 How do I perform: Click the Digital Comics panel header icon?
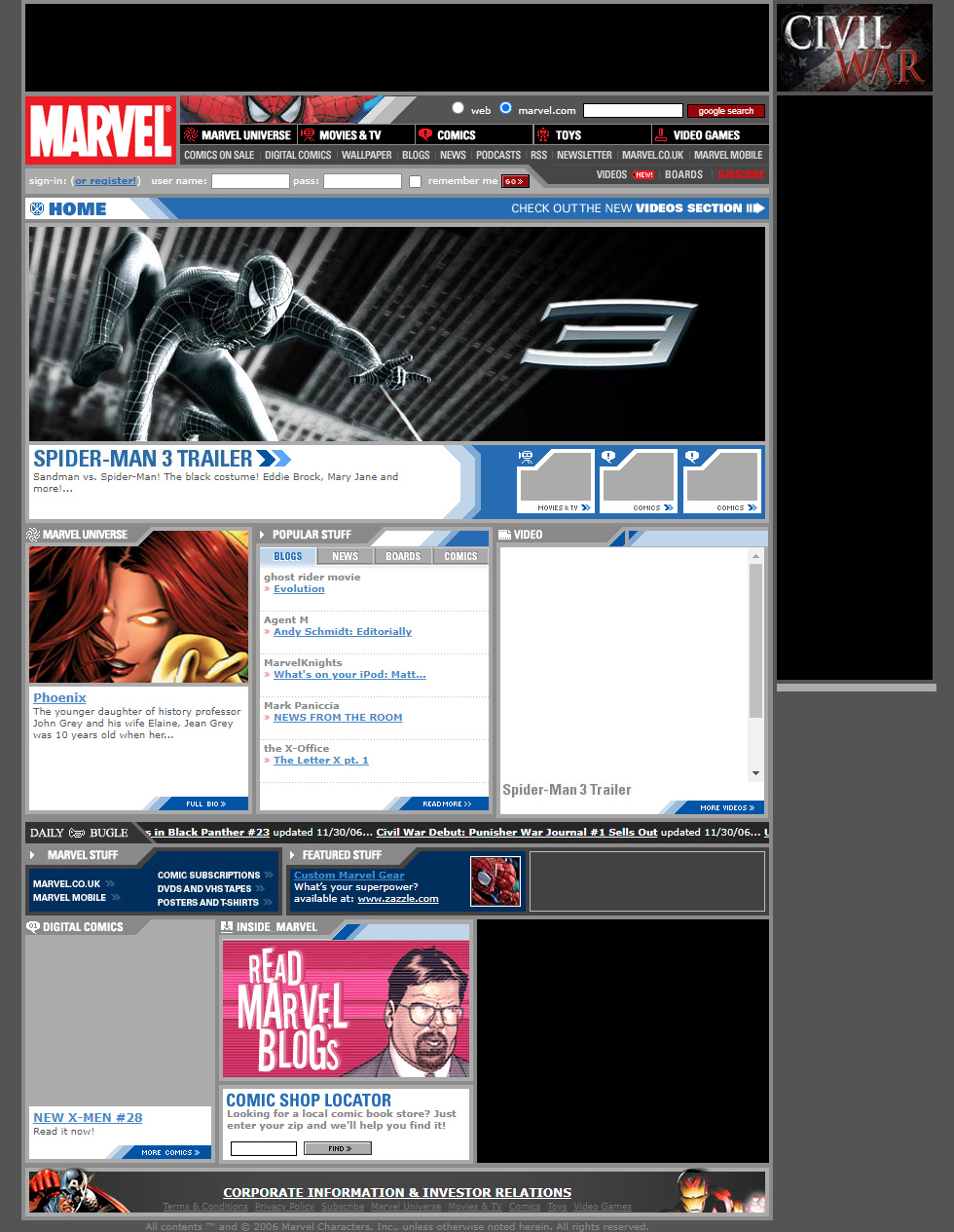point(33,927)
